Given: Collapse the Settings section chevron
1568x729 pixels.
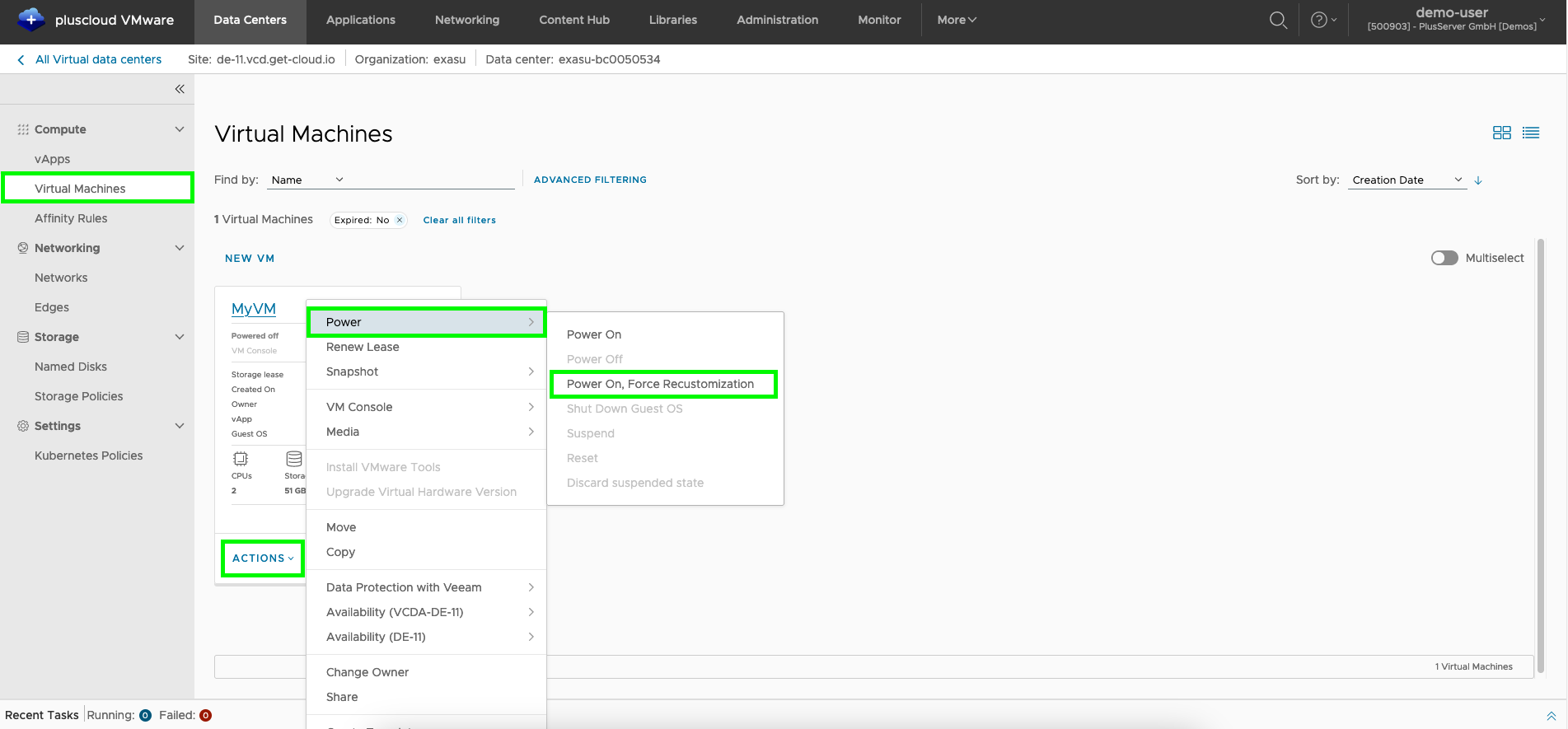Looking at the screenshot, I should point(180,426).
